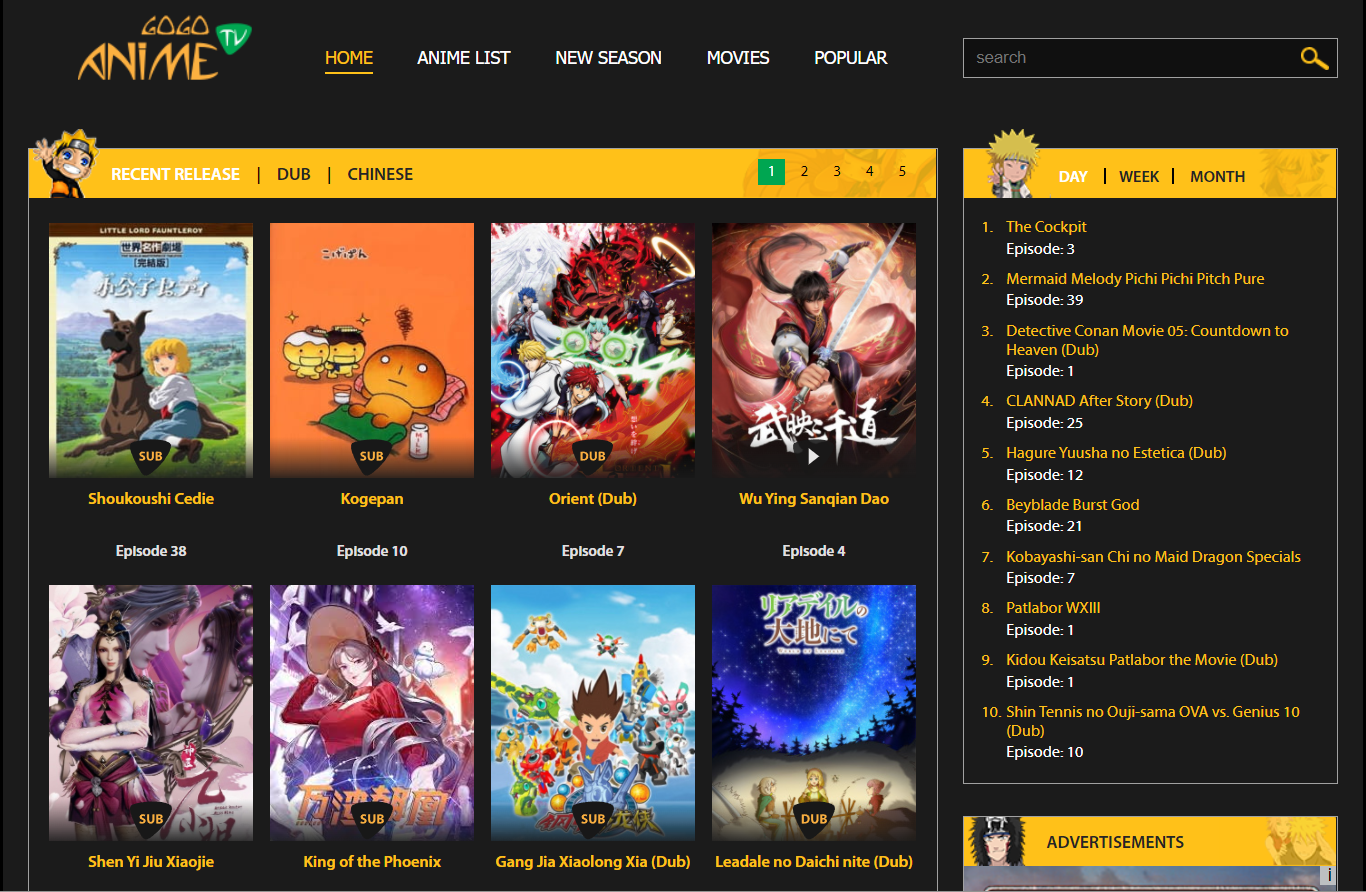This screenshot has width=1366, height=892.
Task: Open Shin Tennis no Ouji-sama OVA entry
Action: click(x=1153, y=721)
